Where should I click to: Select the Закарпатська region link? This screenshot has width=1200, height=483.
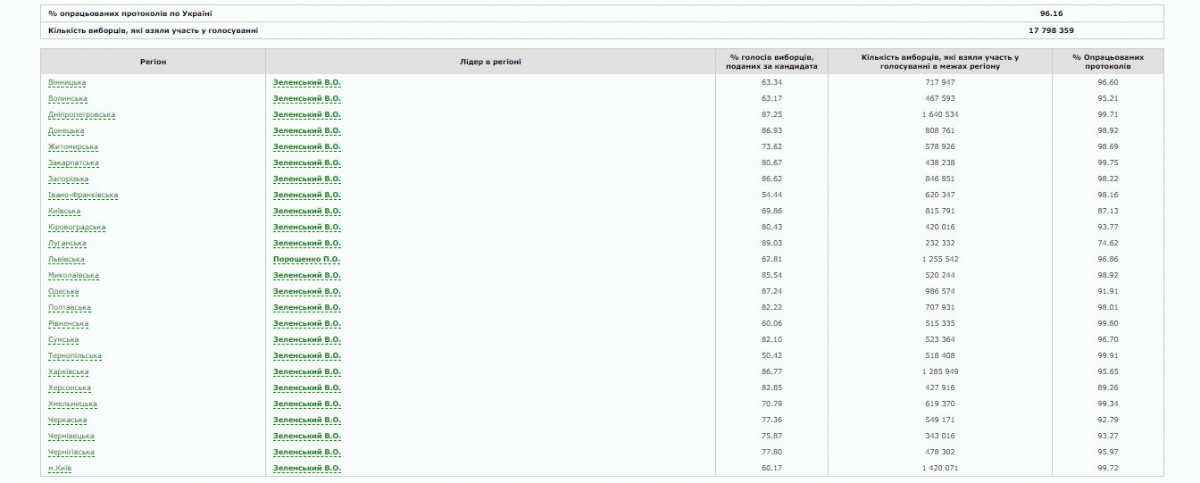pyautogui.click(x=73, y=162)
